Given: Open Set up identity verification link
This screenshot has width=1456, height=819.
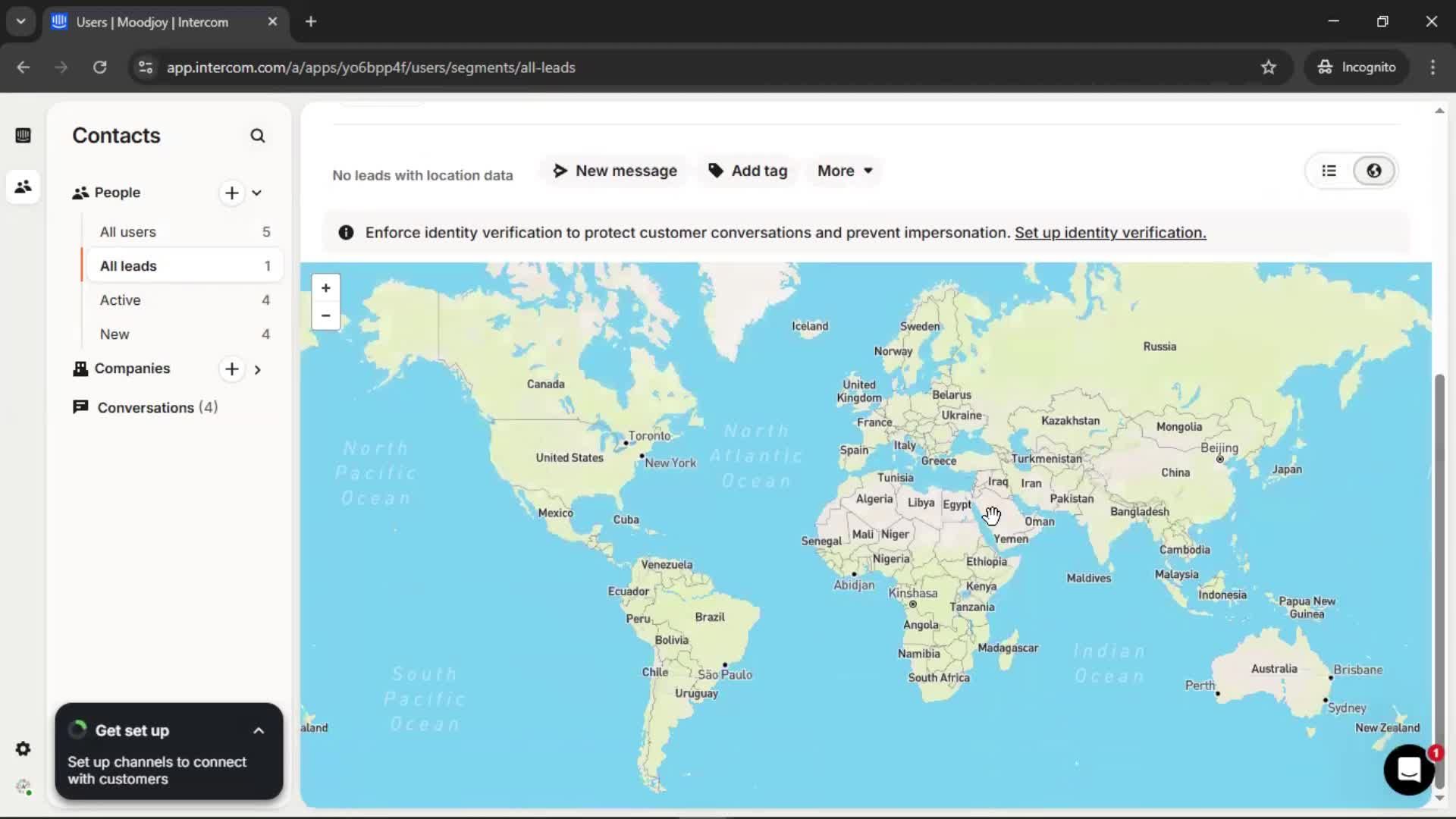Looking at the screenshot, I should point(1110,233).
